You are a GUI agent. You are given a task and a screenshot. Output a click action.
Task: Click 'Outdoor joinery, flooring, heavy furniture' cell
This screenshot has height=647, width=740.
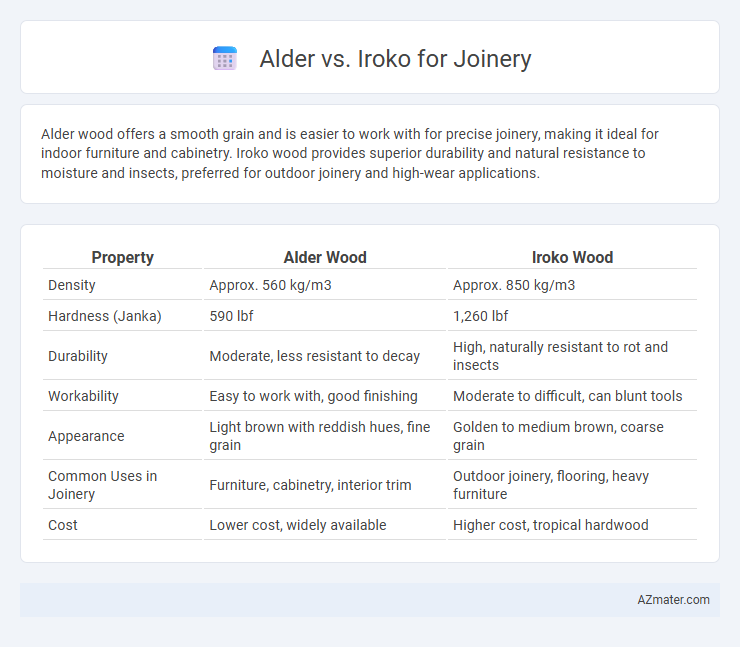pyautogui.click(x=551, y=485)
